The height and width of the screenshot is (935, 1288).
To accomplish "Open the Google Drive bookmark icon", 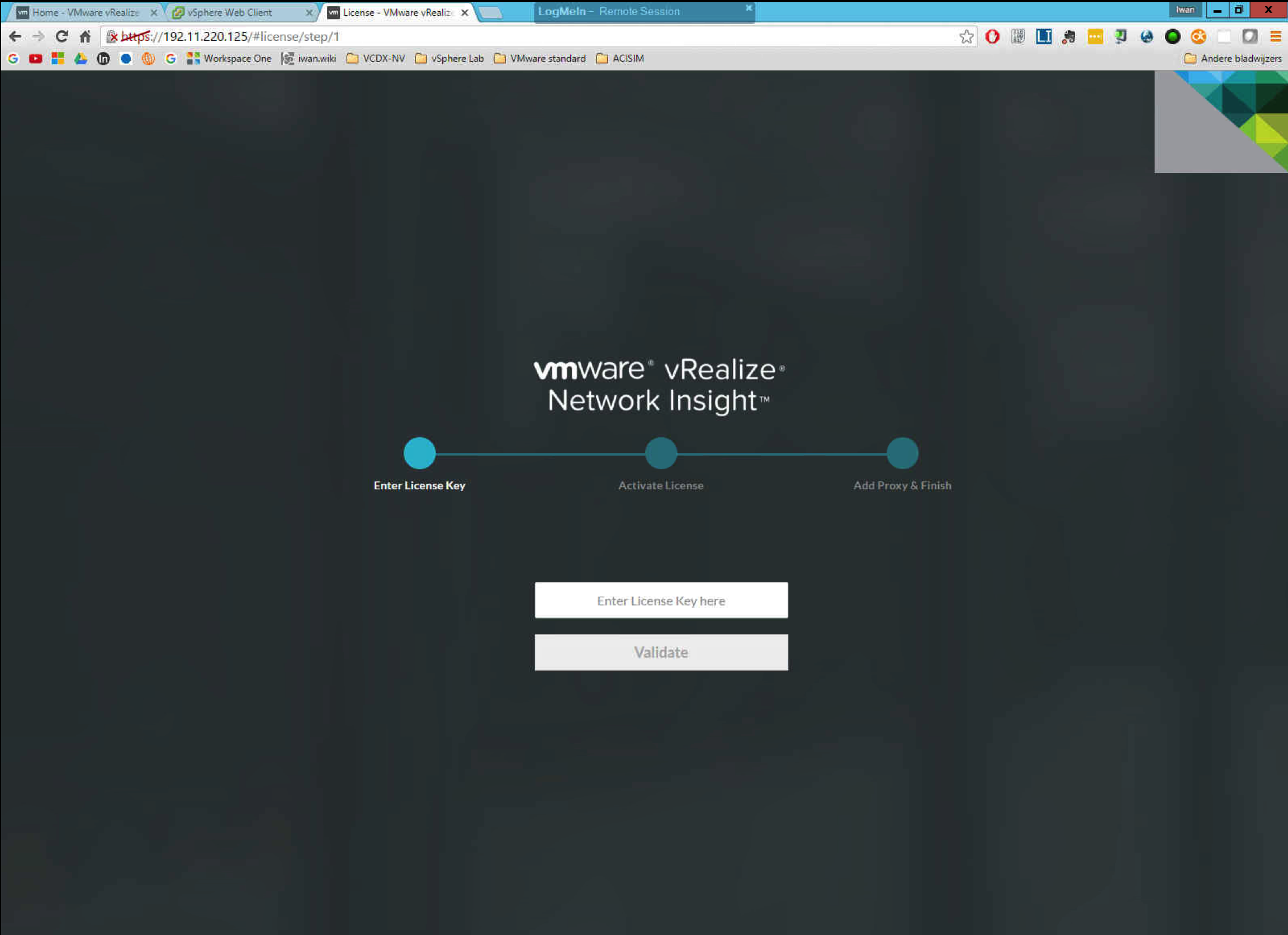I will (80, 59).
